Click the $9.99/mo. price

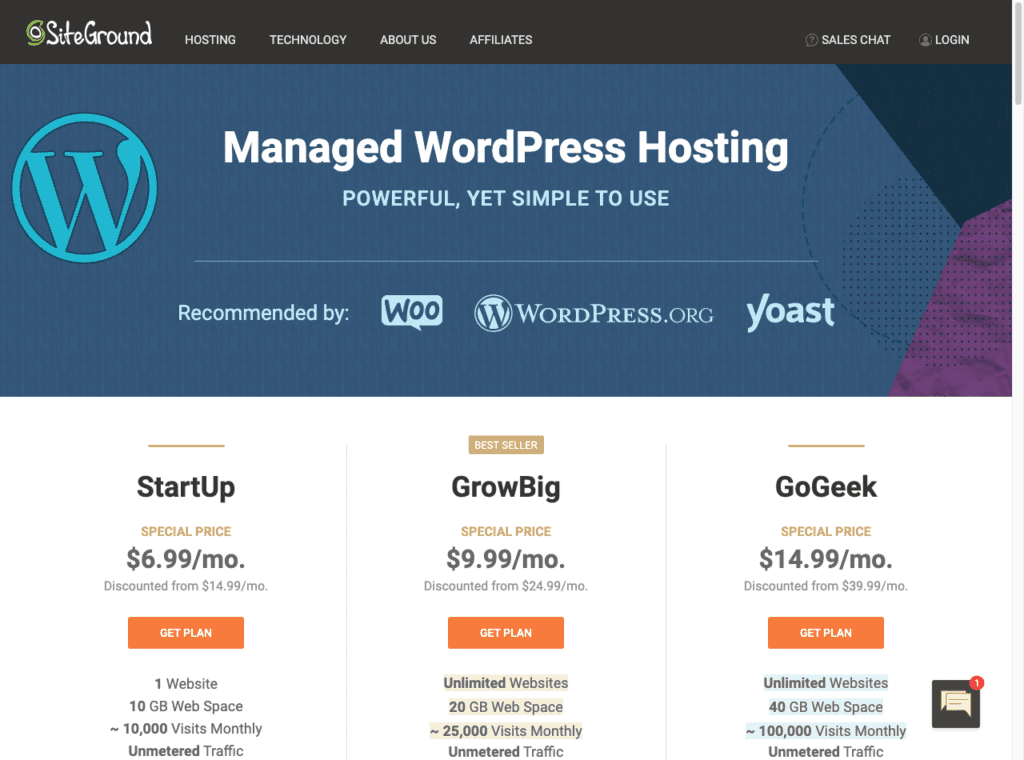coord(506,559)
